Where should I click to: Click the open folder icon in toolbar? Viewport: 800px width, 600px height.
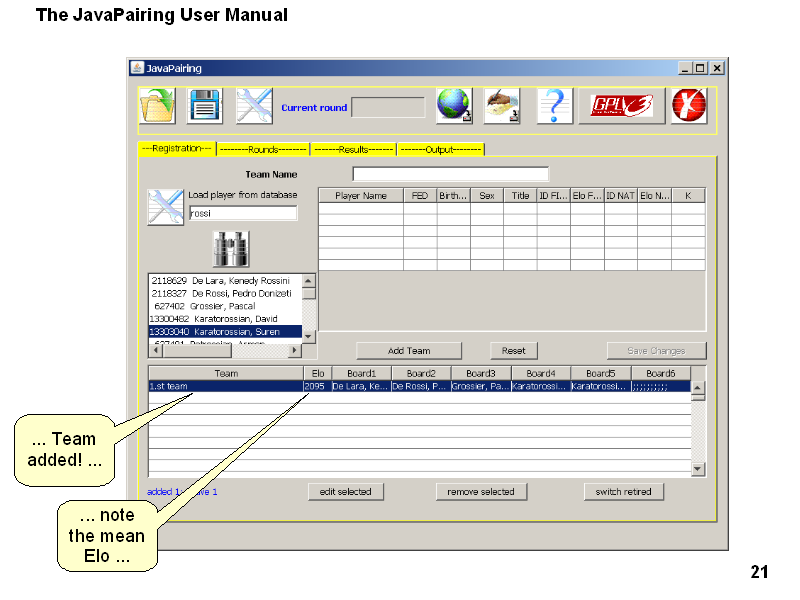point(158,106)
